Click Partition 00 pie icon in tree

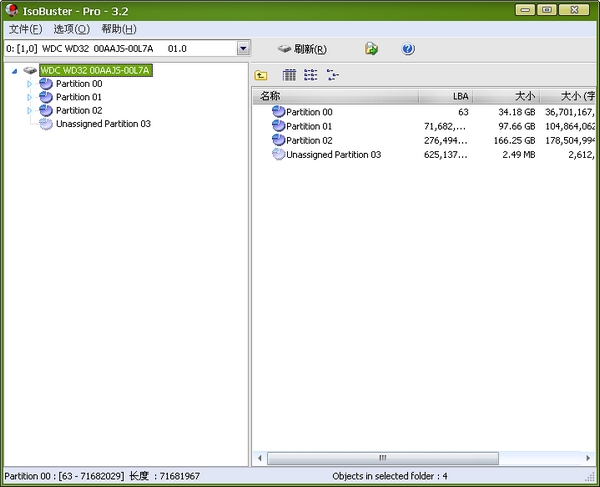[46, 84]
